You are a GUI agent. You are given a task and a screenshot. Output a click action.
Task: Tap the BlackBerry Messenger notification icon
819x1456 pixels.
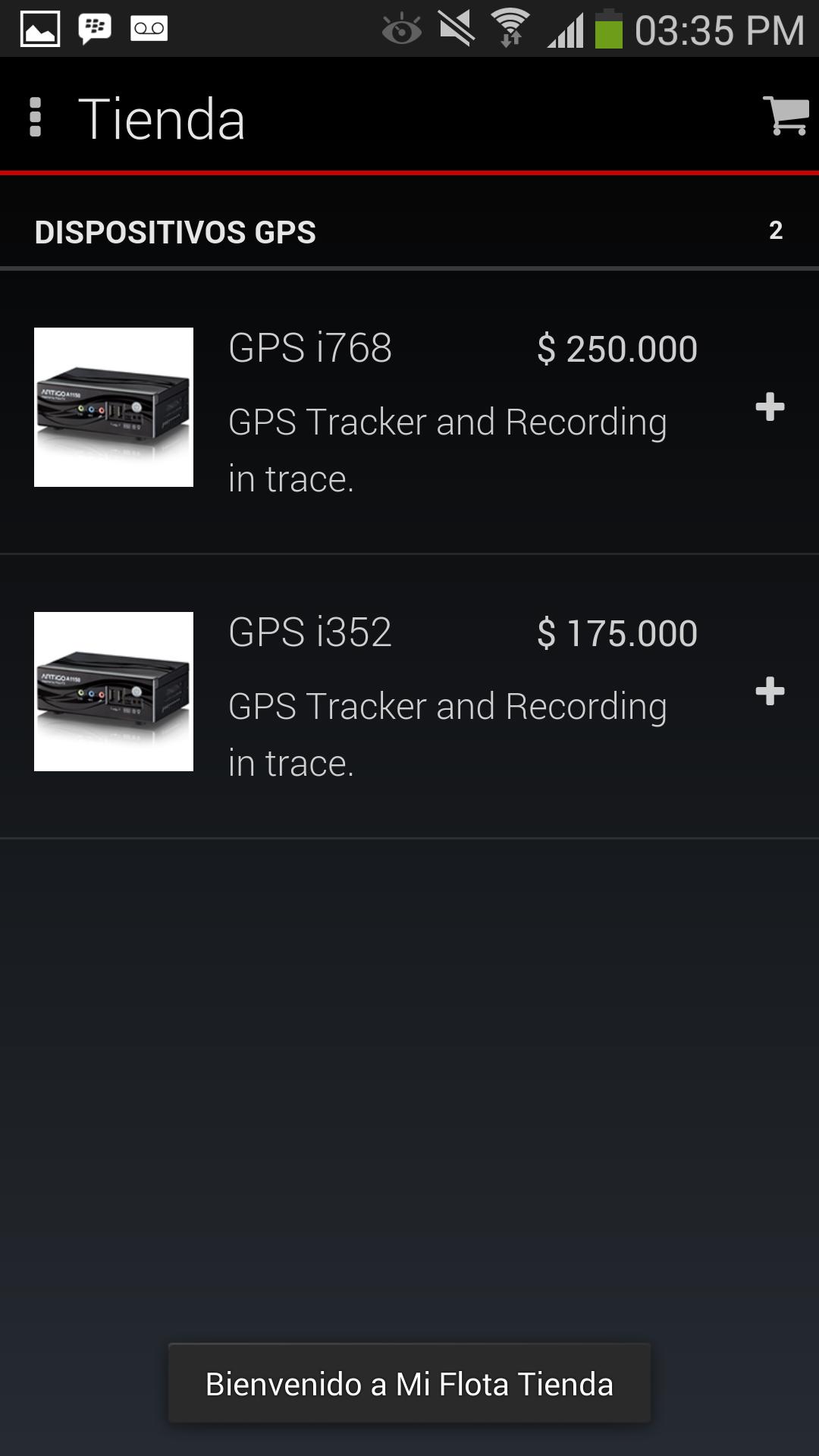click(95, 30)
